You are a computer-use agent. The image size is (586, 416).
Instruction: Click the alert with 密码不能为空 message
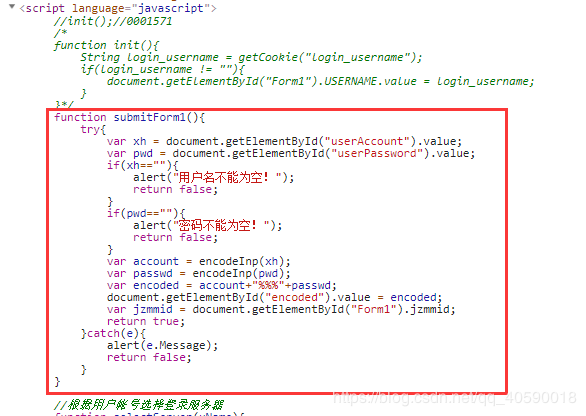pos(207,225)
